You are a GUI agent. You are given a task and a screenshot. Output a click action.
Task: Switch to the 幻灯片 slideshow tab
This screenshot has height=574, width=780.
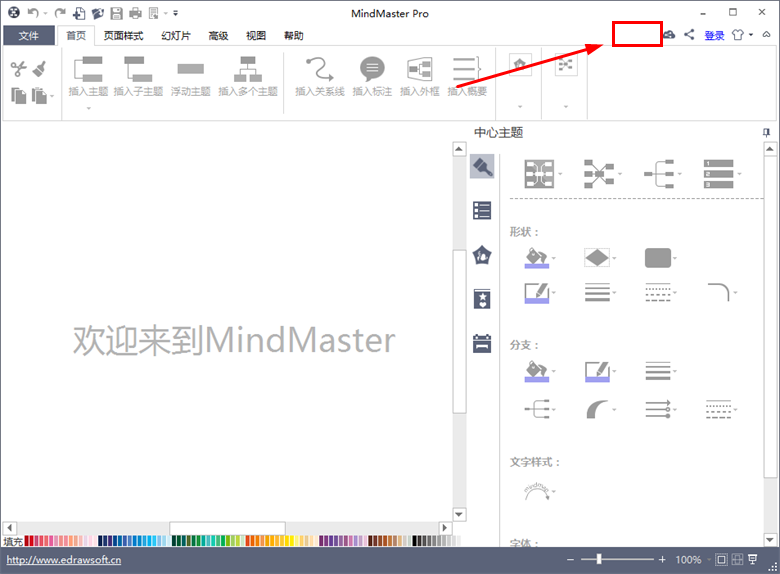pos(176,35)
